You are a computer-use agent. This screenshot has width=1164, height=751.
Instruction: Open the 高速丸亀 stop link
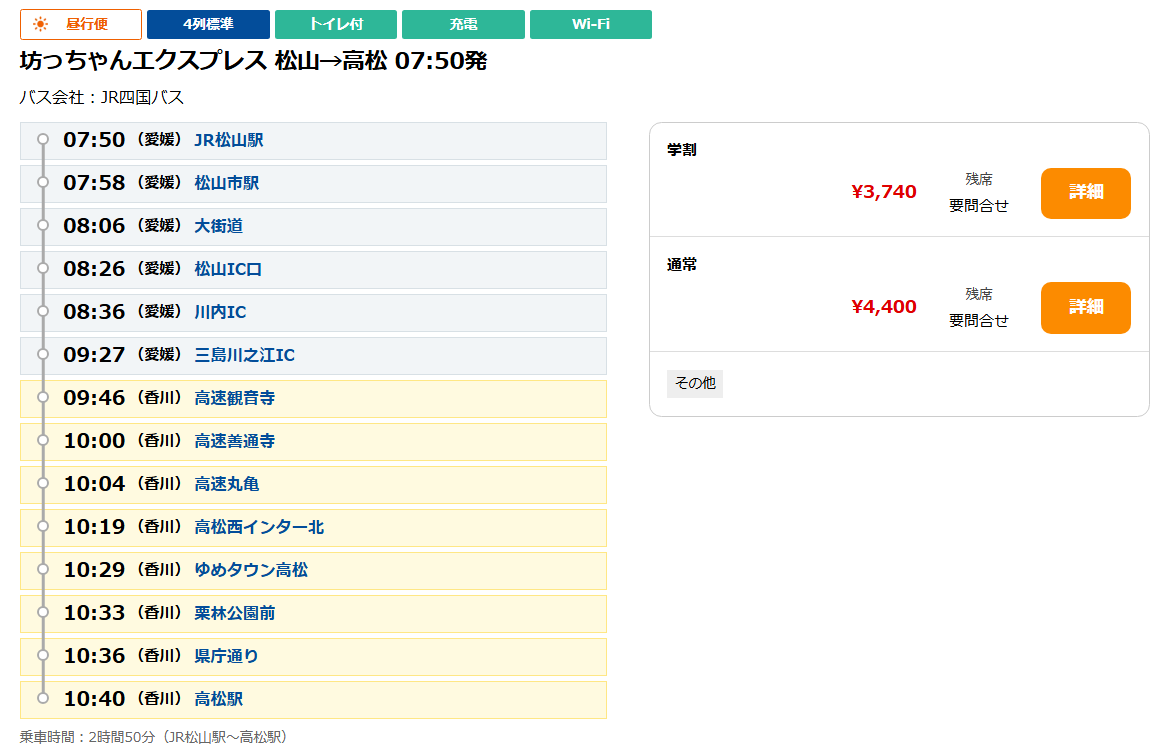click(226, 485)
